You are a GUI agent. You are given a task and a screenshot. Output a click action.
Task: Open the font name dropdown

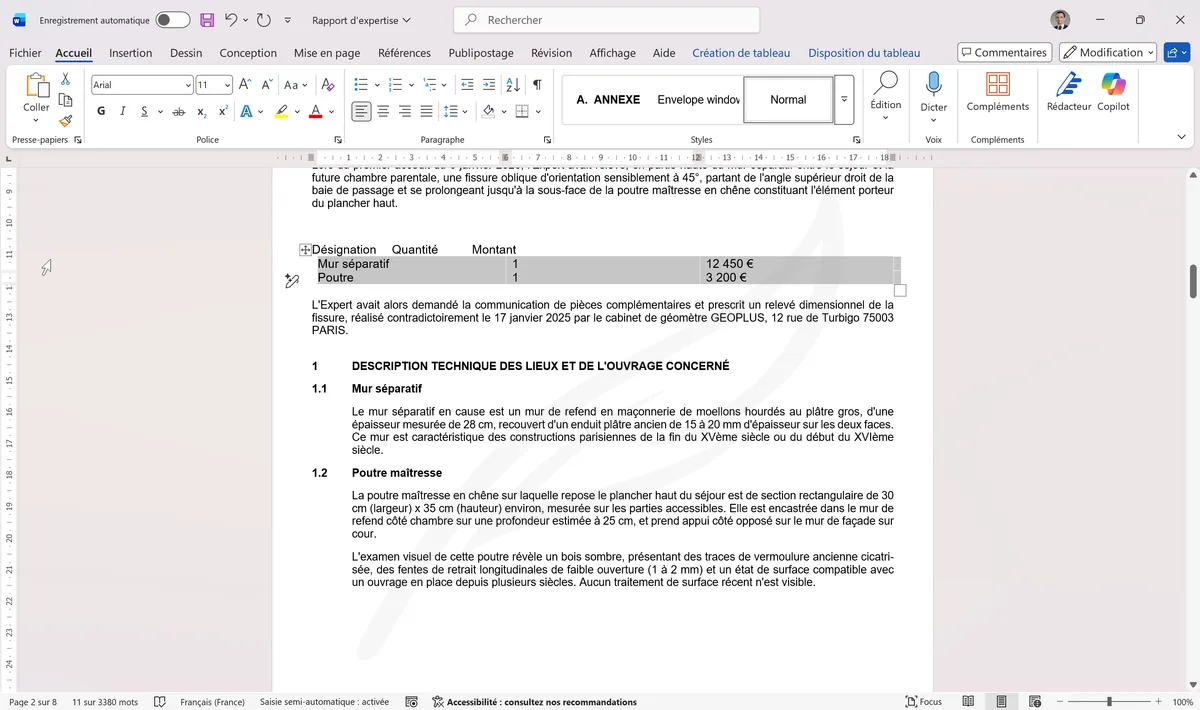(186, 84)
